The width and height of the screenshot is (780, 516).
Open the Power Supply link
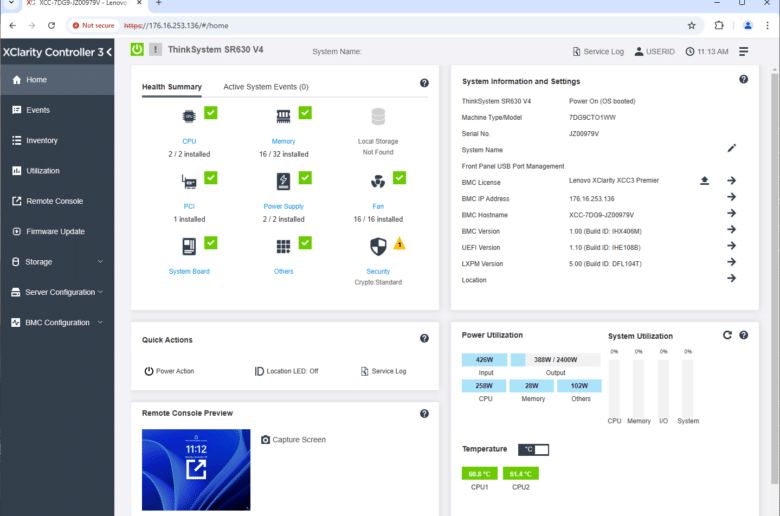tap(284, 206)
